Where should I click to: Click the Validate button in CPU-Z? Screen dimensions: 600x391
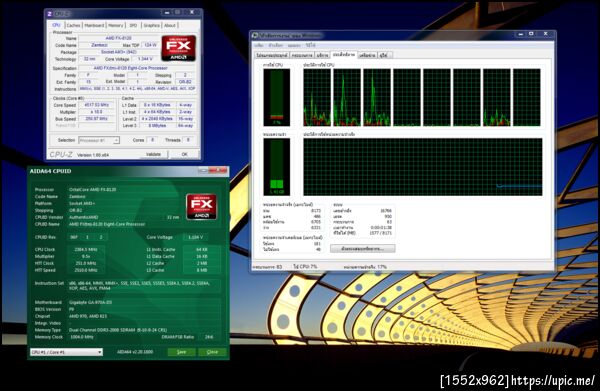pos(153,154)
